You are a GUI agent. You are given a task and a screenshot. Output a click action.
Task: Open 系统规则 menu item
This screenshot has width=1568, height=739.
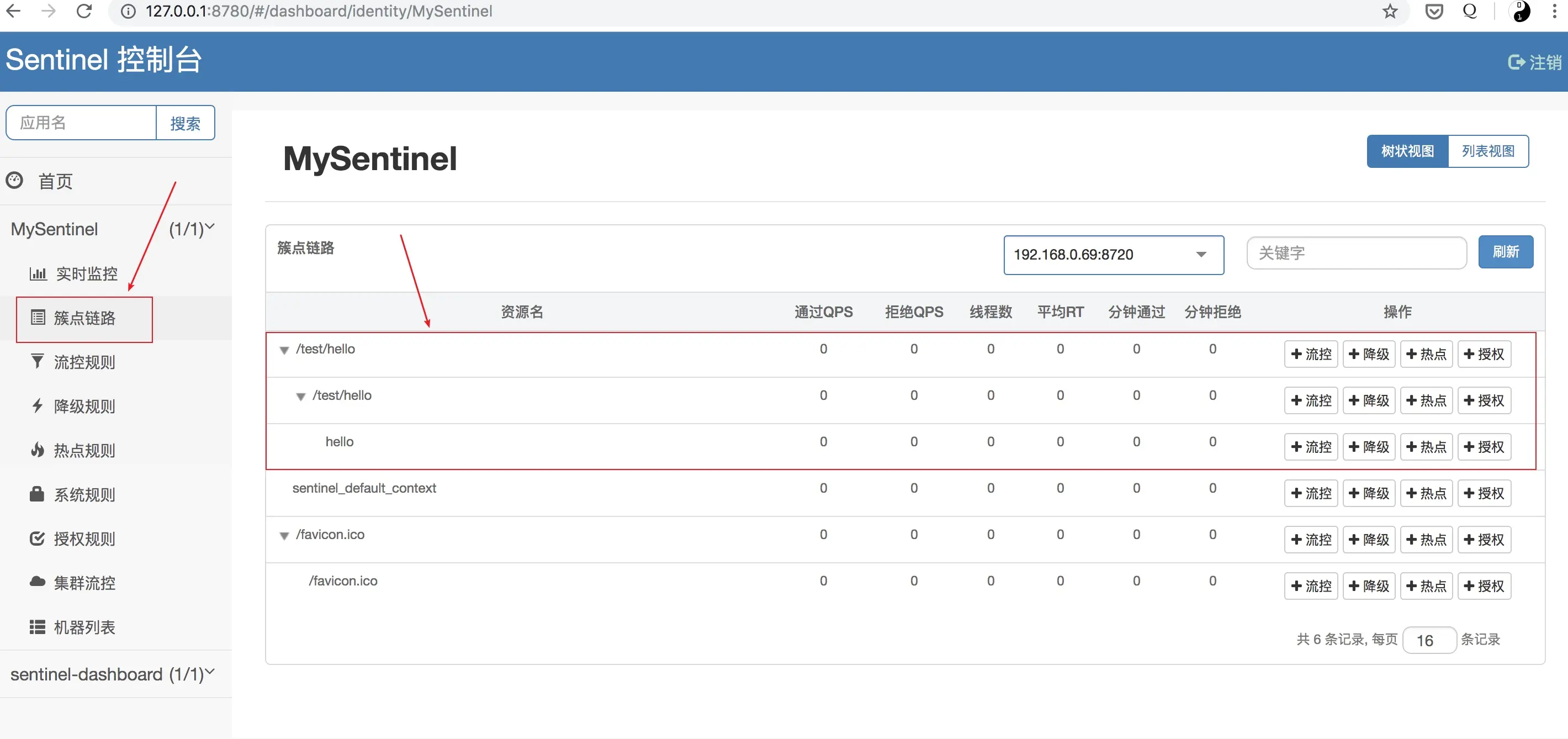[84, 494]
